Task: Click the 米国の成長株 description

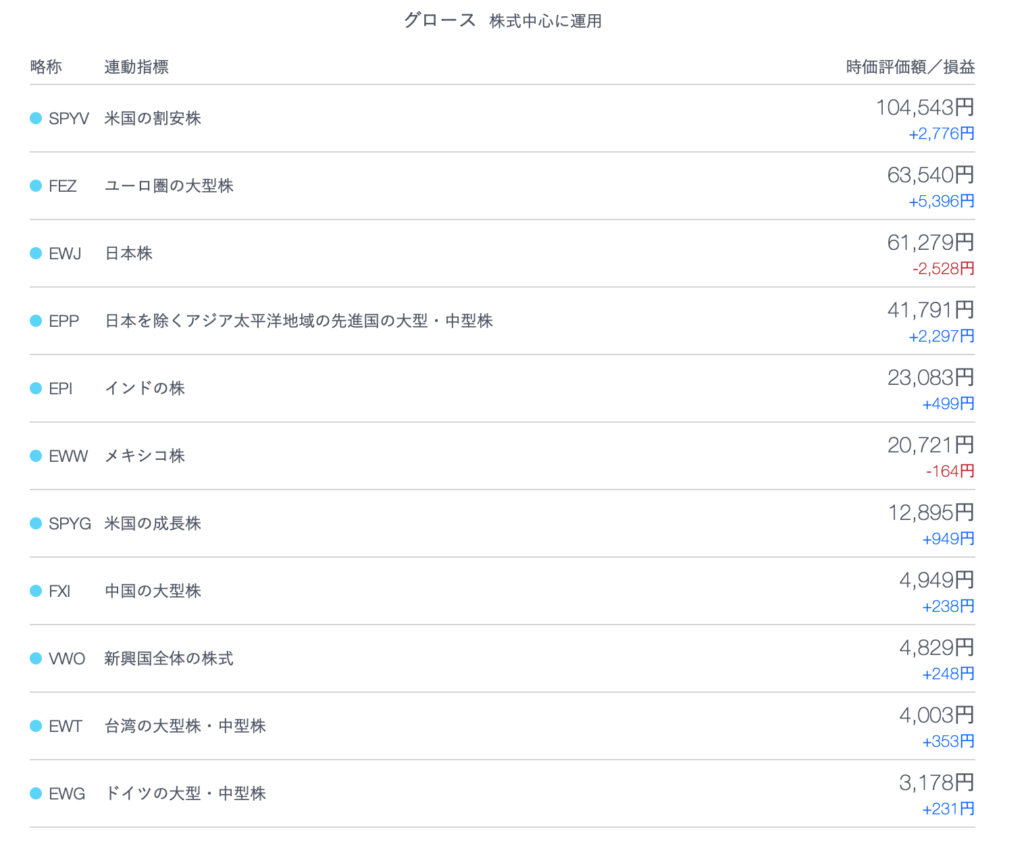Action: (153, 524)
